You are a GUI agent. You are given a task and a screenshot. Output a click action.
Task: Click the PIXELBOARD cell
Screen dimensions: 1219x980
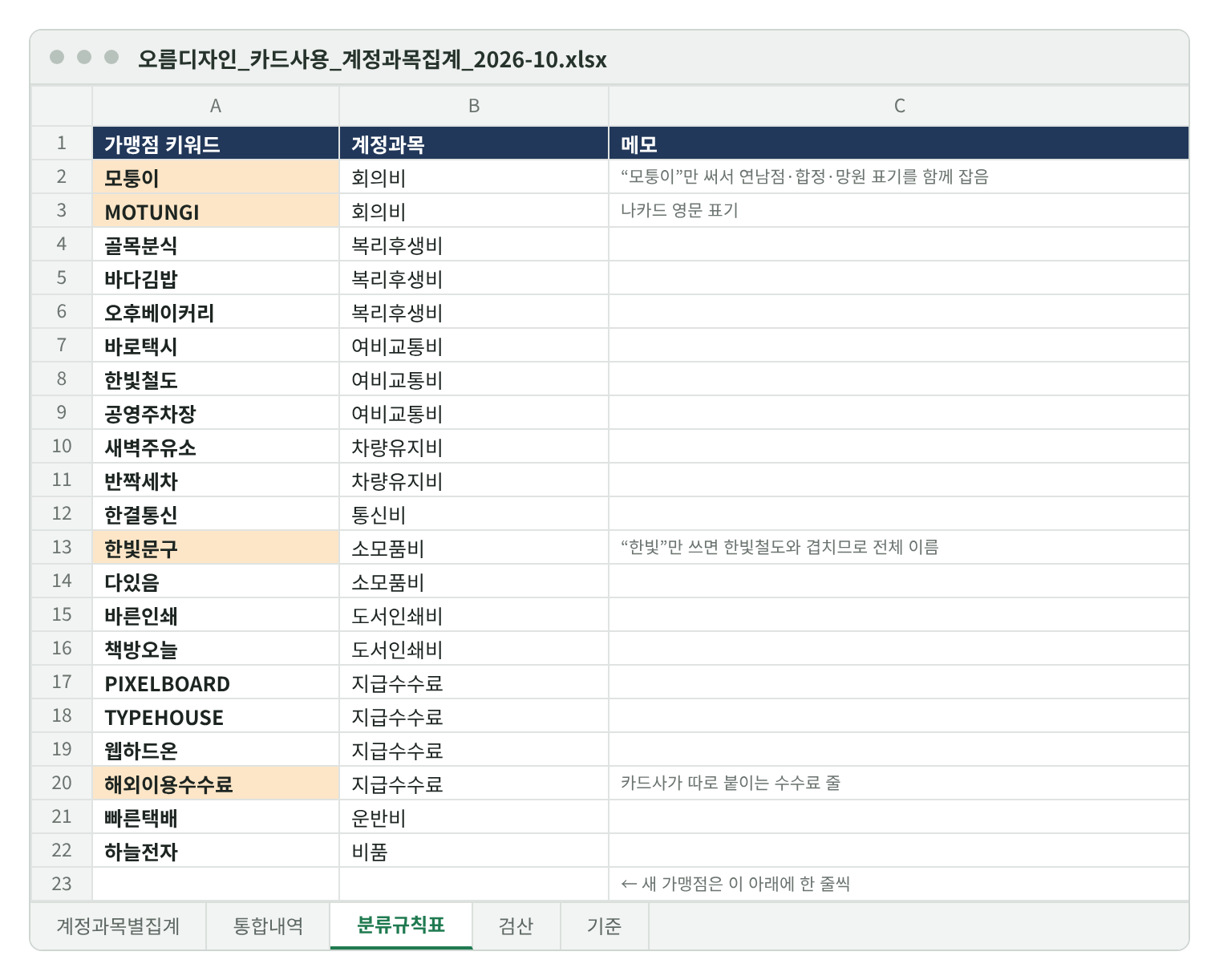[x=216, y=682]
